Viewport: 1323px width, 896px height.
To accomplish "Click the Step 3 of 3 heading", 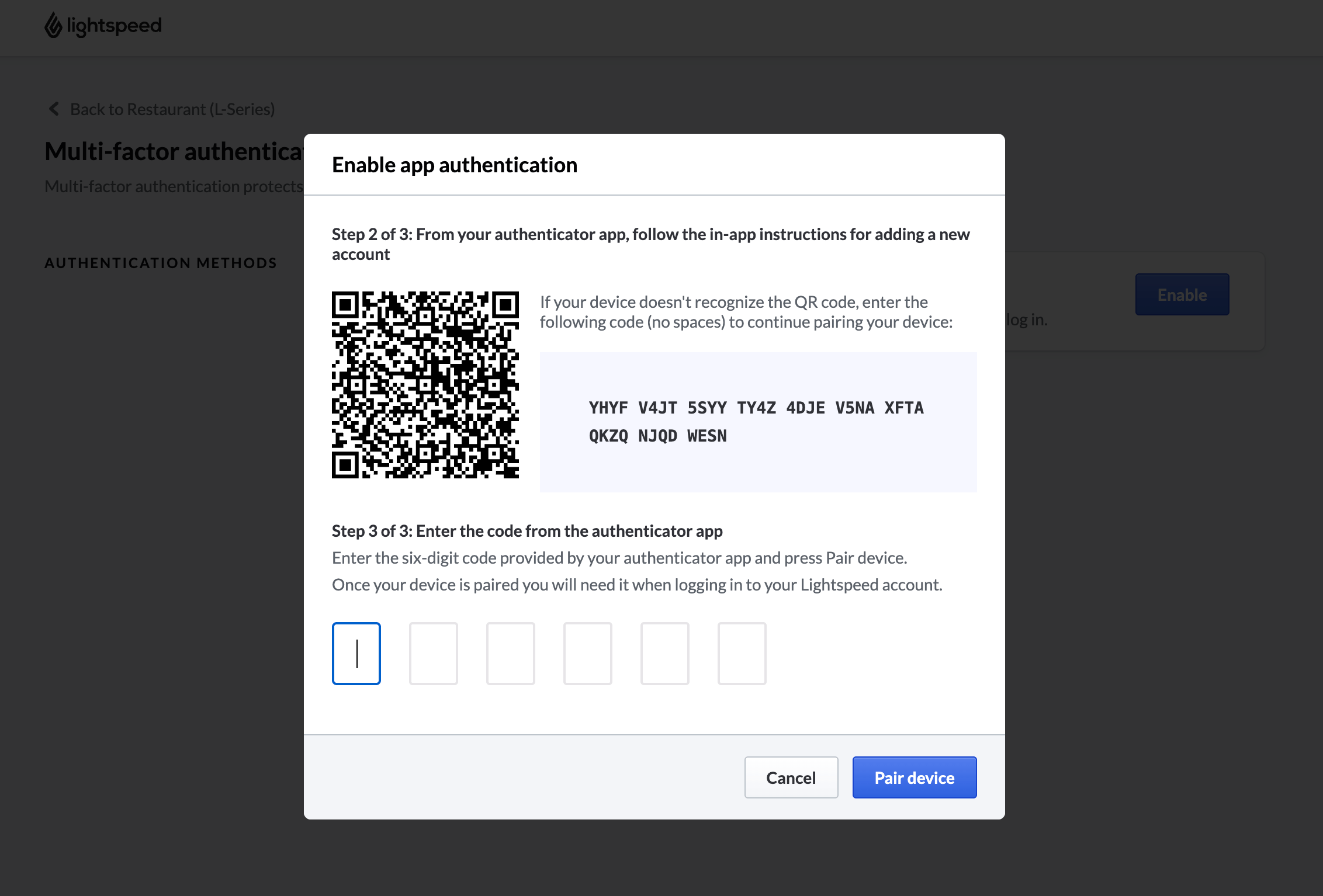I will click(527, 531).
